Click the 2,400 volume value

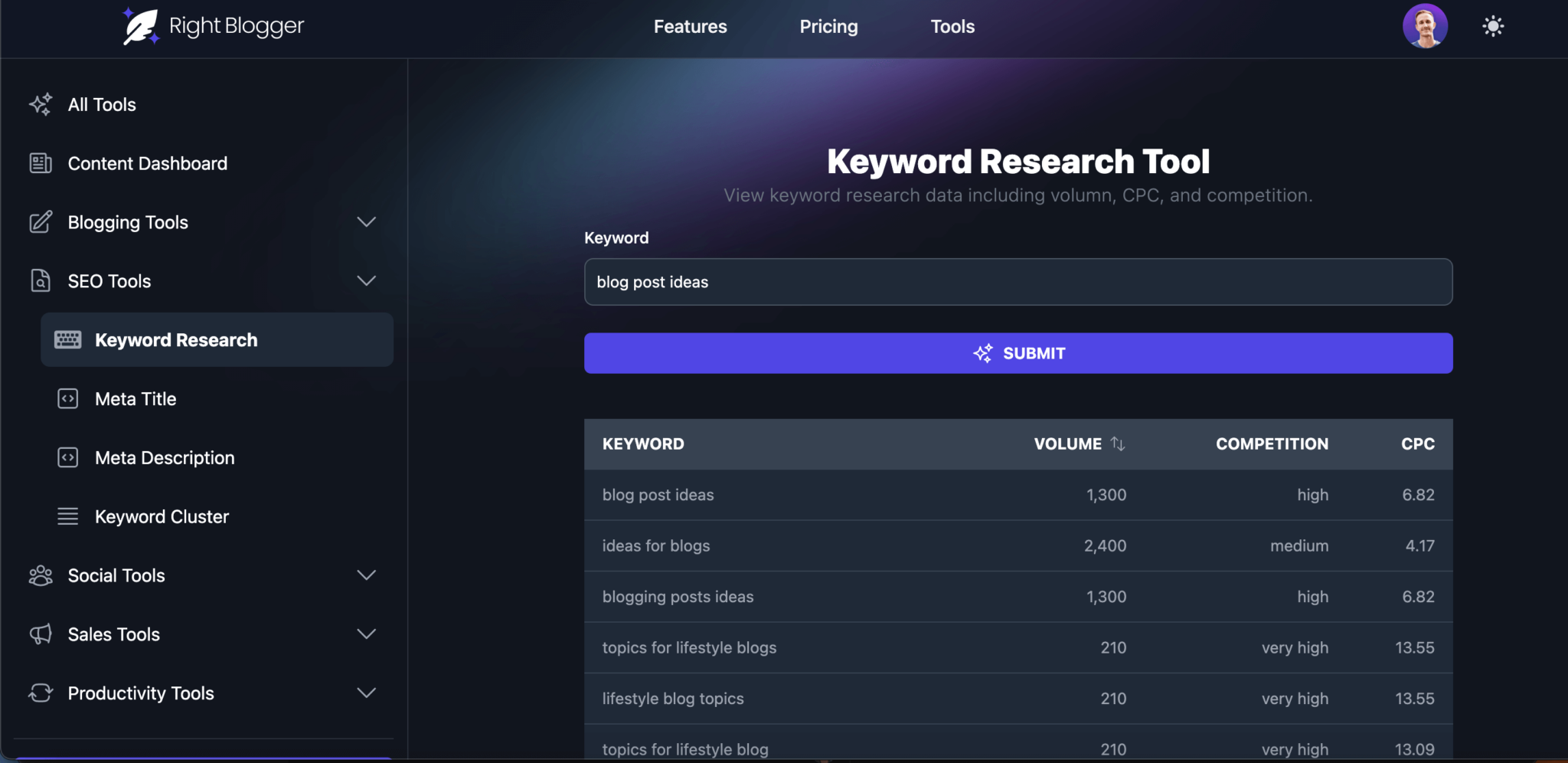coord(1105,545)
